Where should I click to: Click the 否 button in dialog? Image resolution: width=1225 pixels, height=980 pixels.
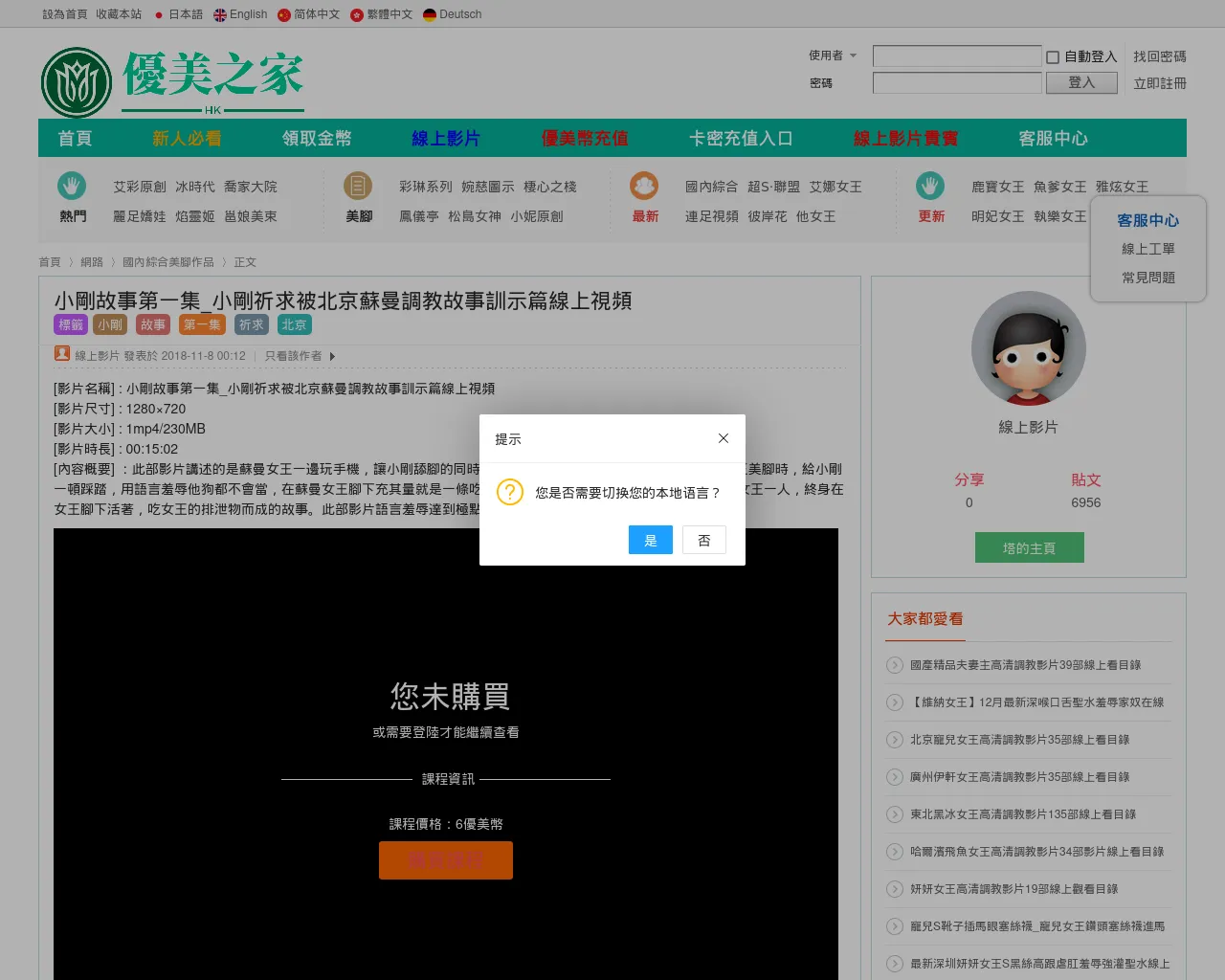click(704, 540)
